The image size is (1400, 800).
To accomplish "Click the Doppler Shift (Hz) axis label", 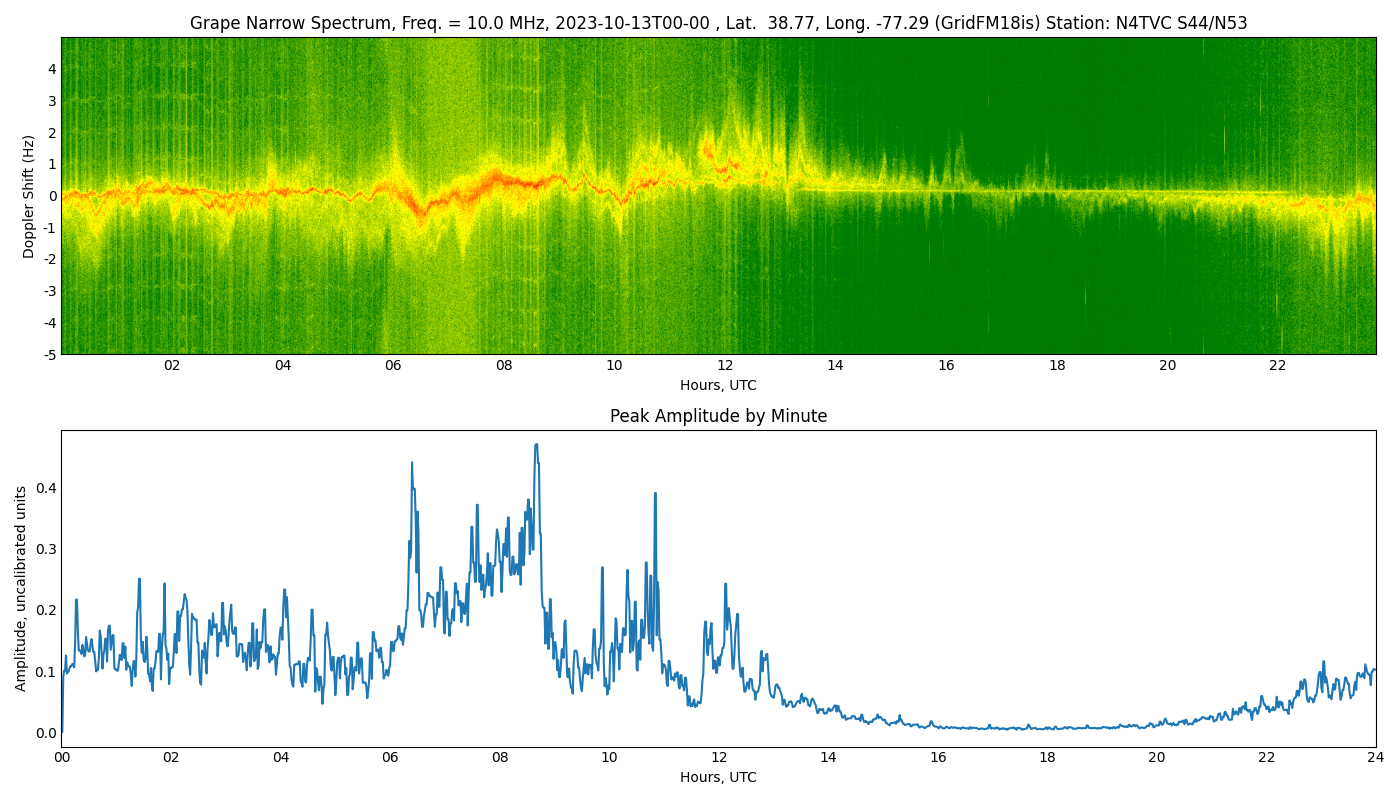I will [29, 196].
